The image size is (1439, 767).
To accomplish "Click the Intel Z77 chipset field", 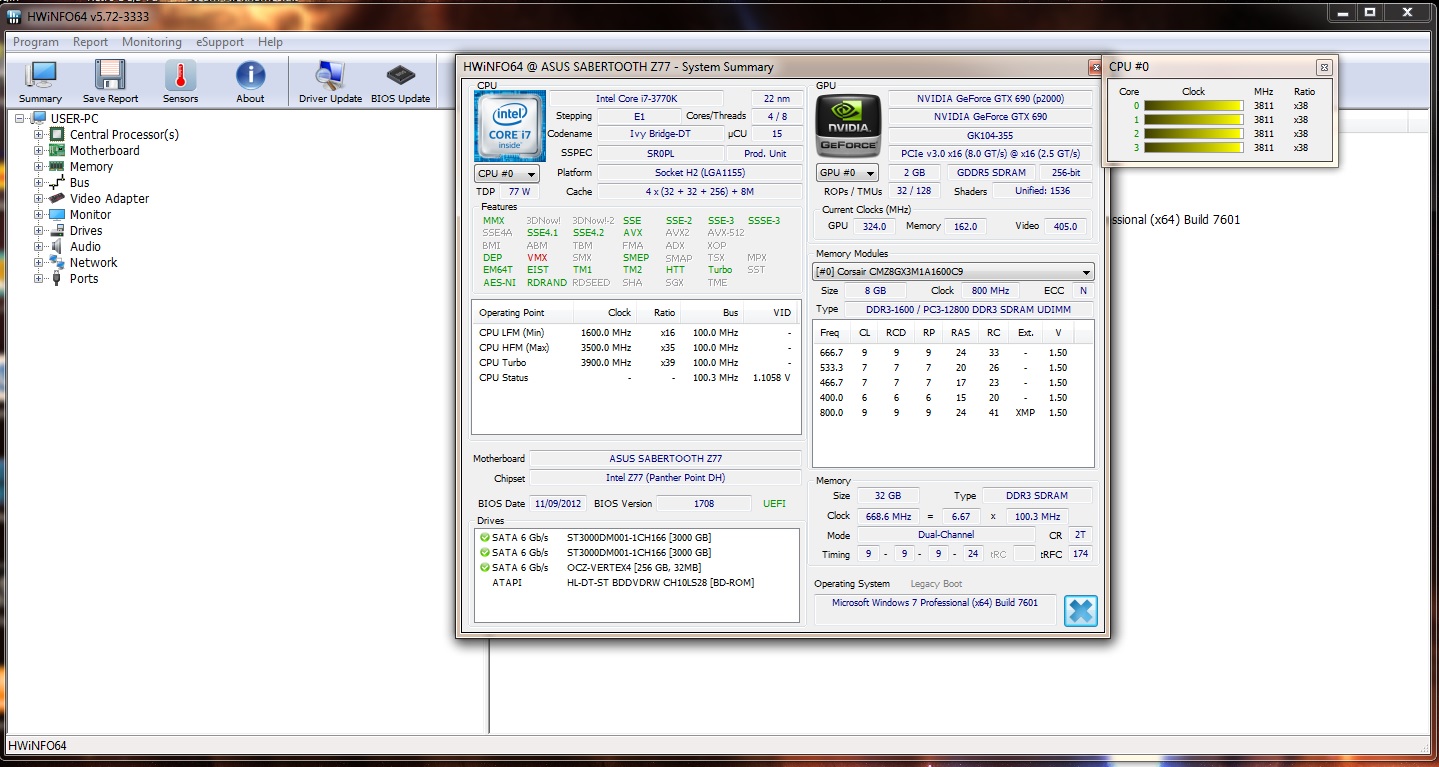I will [x=665, y=478].
